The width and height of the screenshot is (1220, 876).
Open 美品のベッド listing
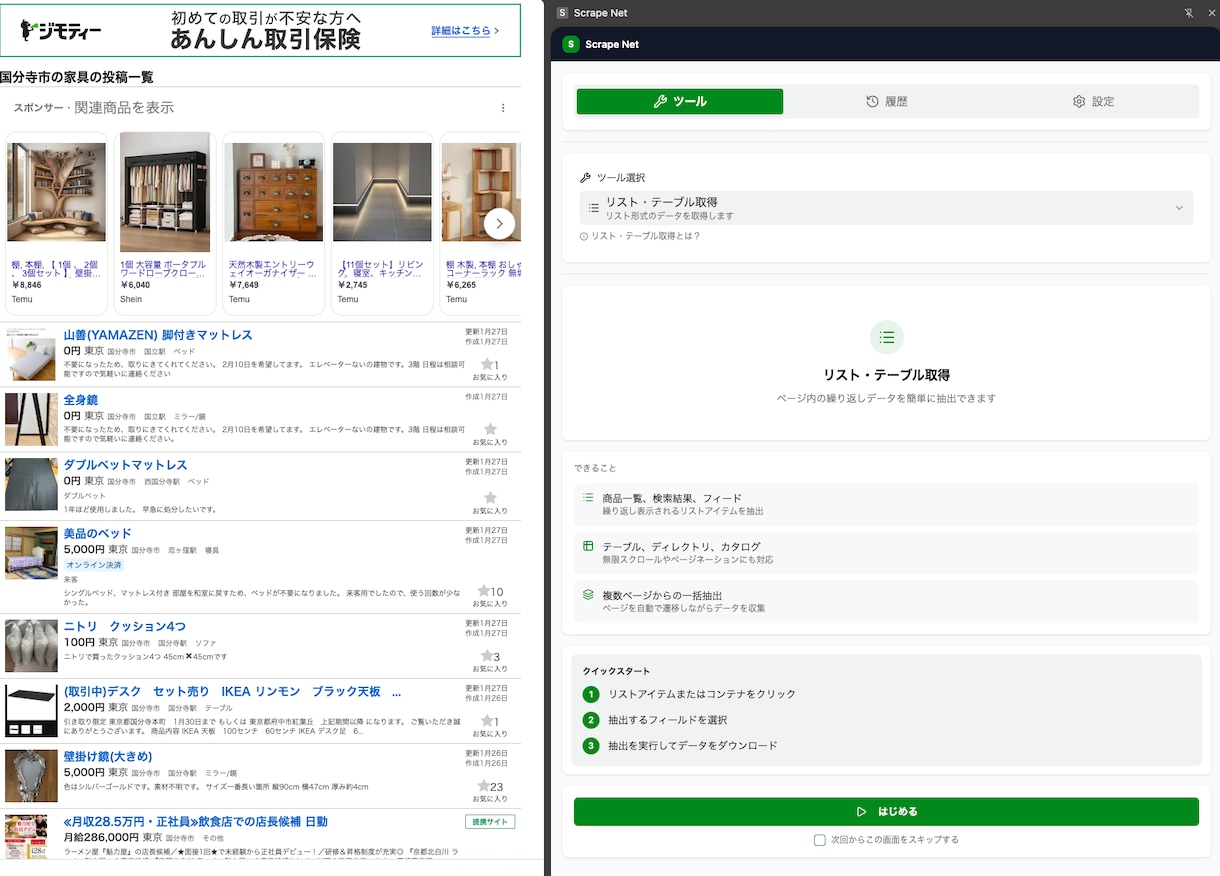click(x=98, y=534)
